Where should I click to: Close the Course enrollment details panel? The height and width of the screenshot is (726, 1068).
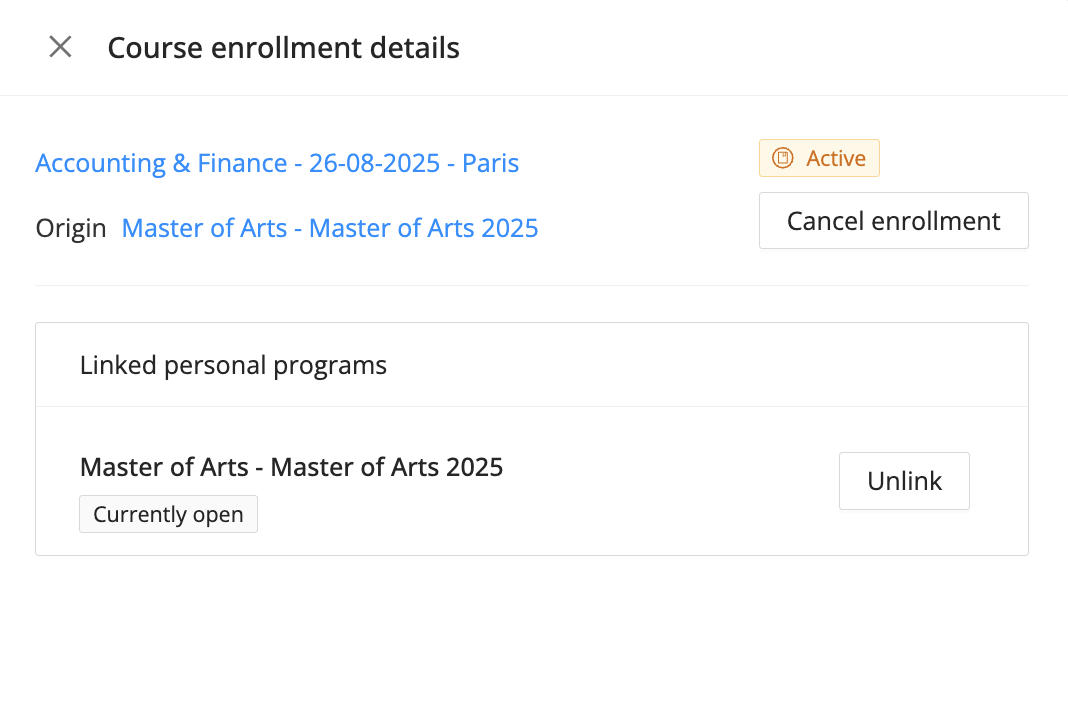60,47
